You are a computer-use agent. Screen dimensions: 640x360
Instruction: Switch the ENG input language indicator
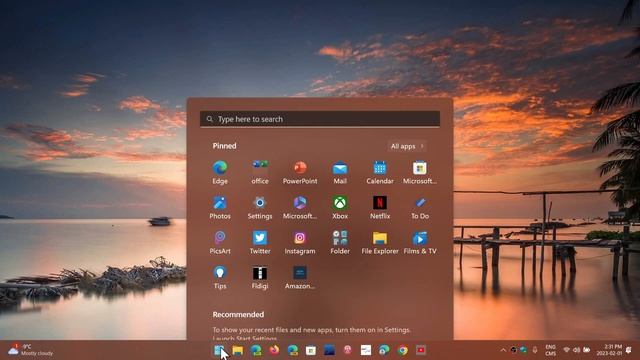pos(551,350)
